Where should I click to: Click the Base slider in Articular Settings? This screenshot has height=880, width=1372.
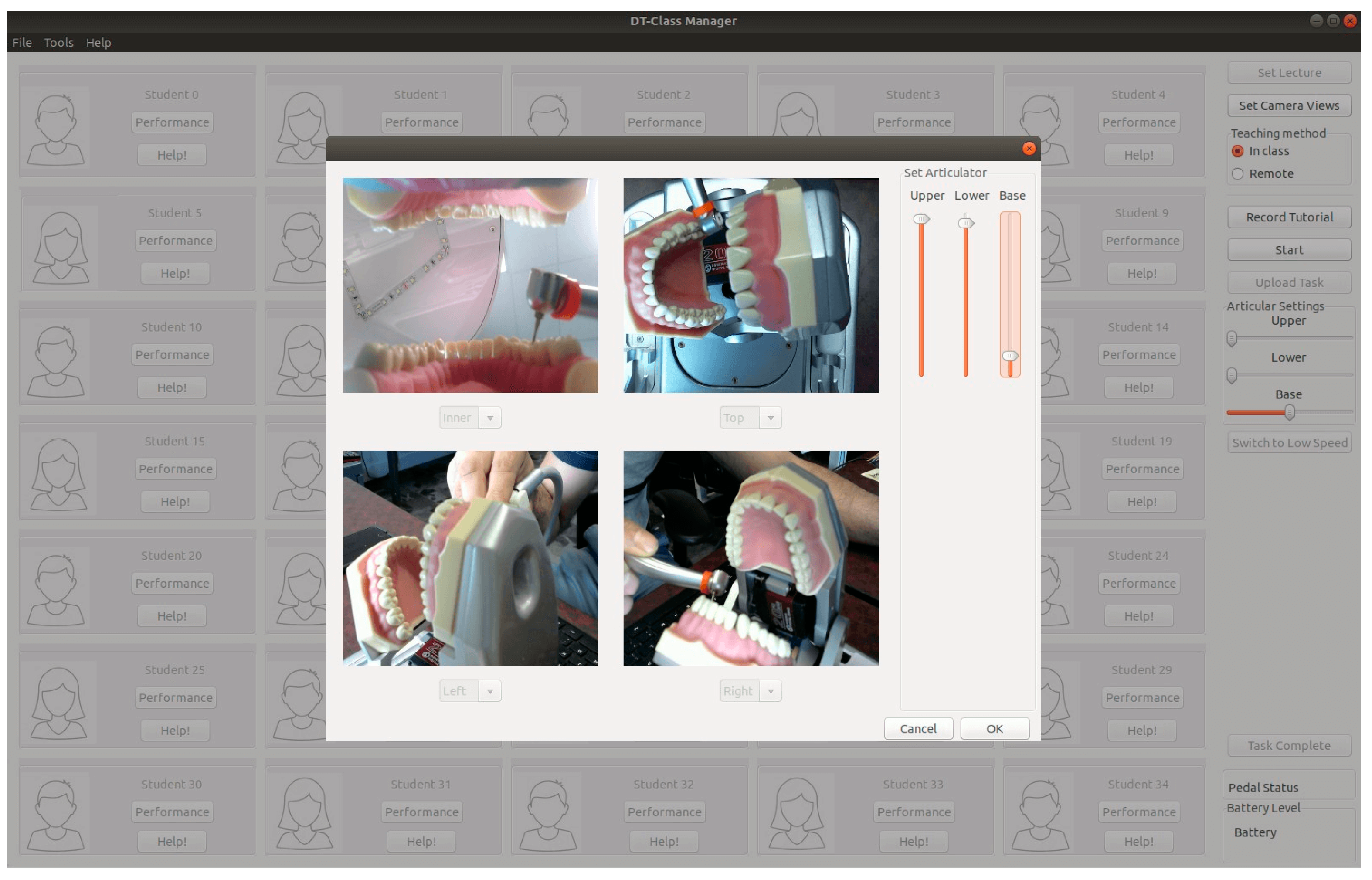[1289, 413]
